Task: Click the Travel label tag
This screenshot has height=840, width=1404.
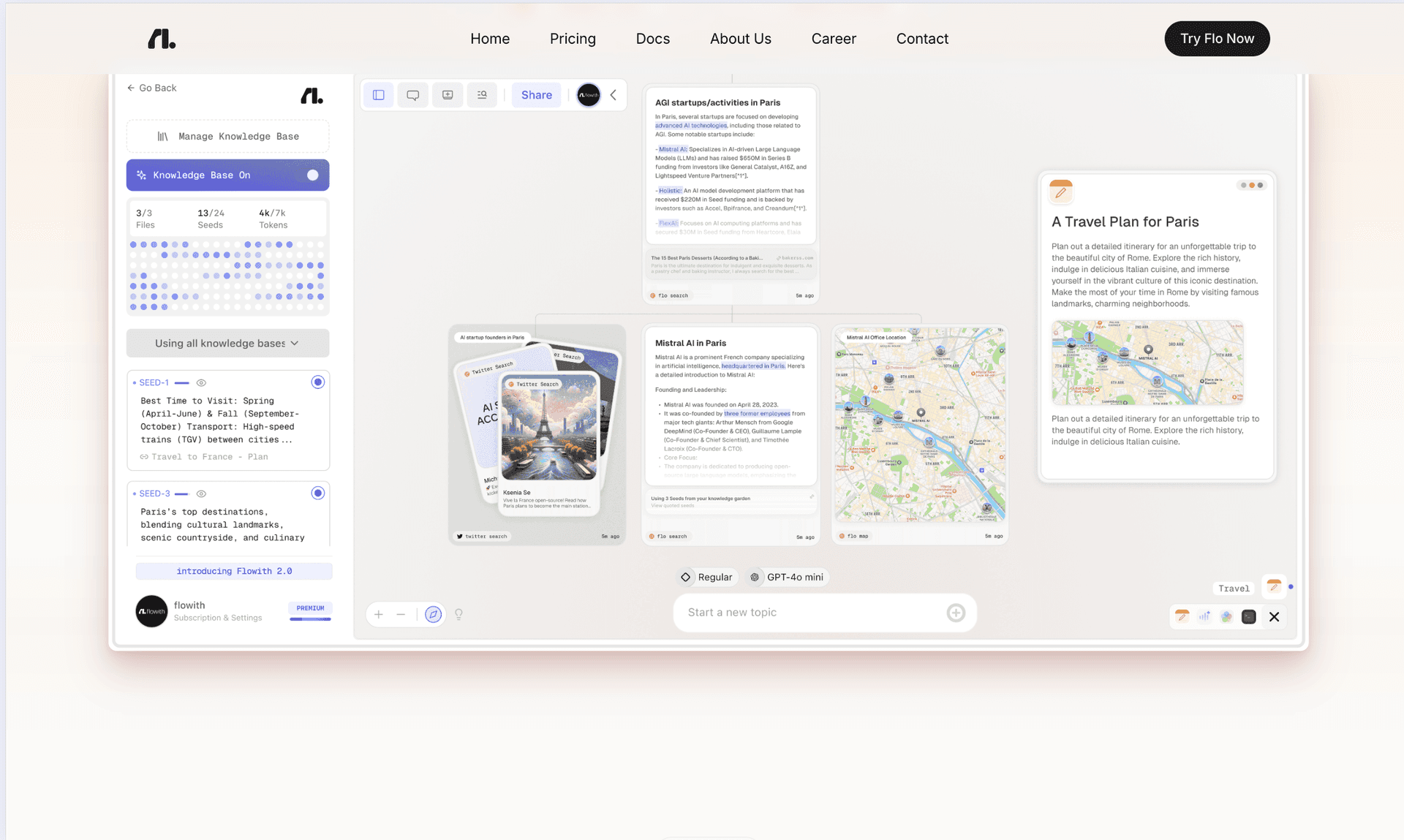Action: (1234, 589)
